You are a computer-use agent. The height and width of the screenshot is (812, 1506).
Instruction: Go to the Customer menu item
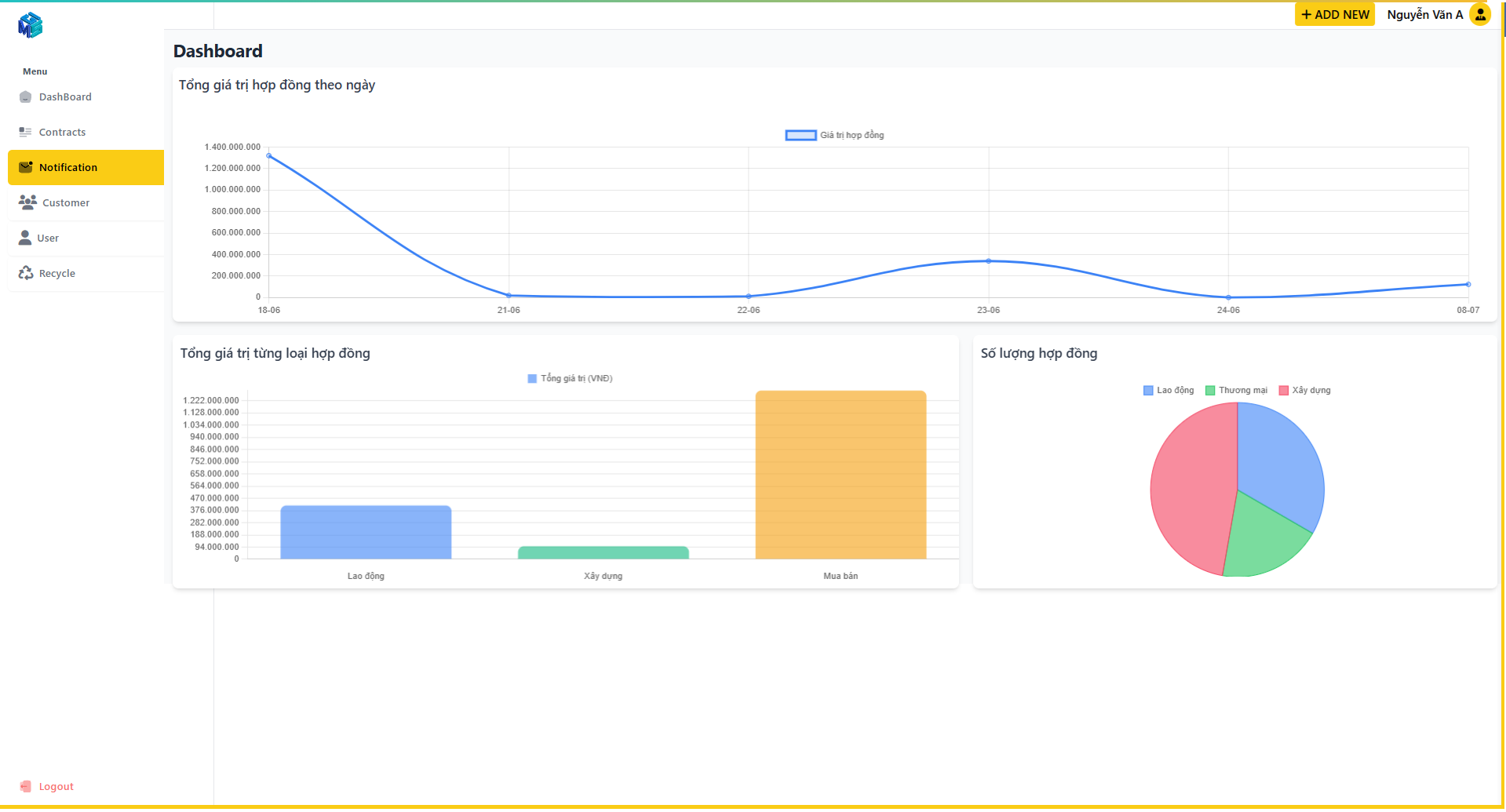tap(66, 202)
